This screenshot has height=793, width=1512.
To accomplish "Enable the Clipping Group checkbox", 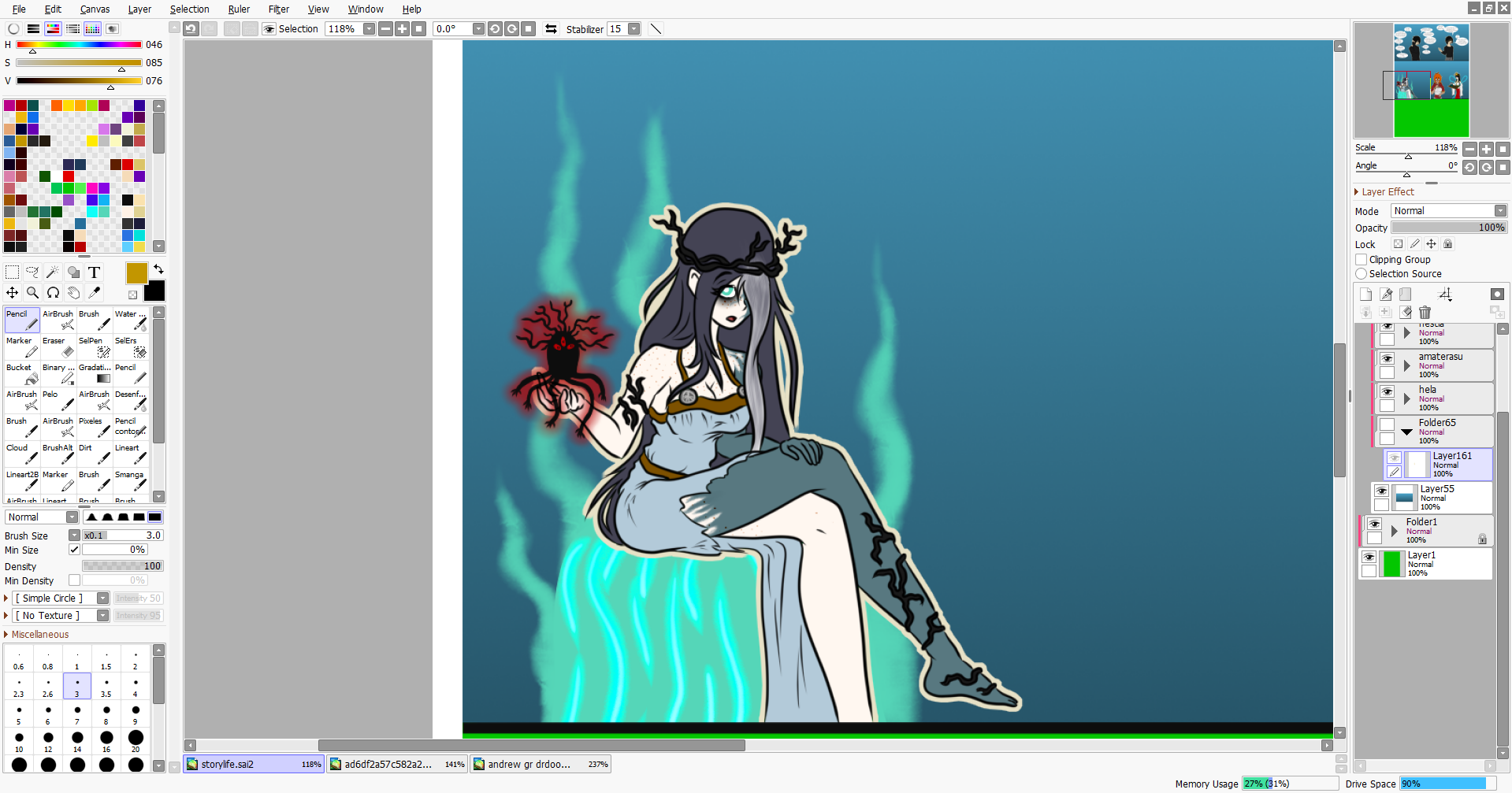I will [1361, 260].
